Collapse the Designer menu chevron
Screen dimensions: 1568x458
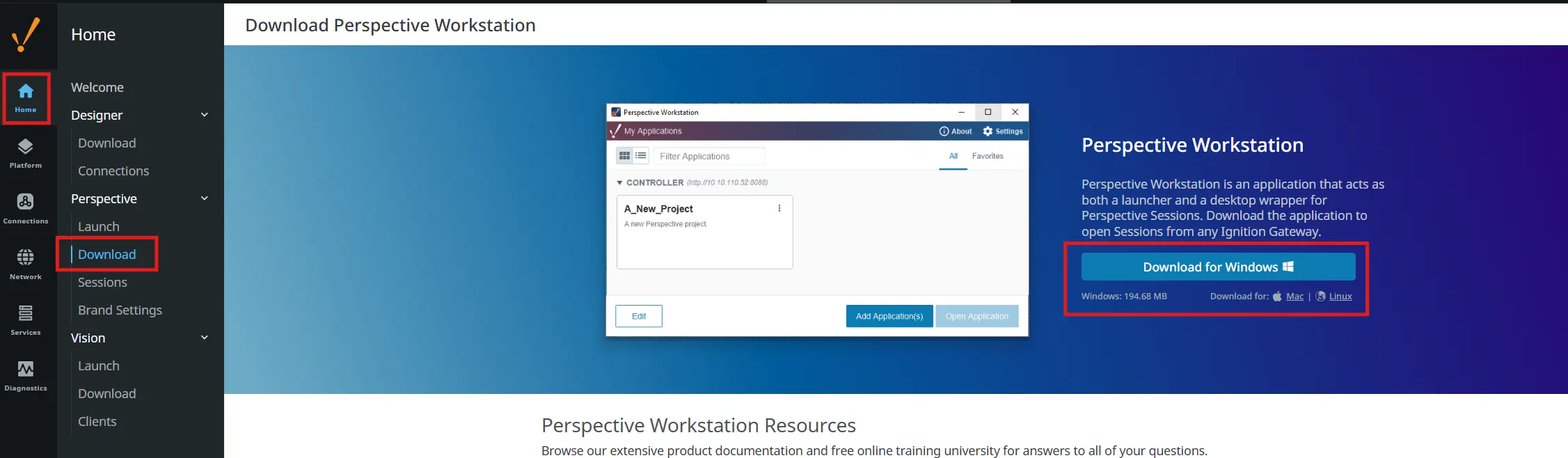coord(205,115)
